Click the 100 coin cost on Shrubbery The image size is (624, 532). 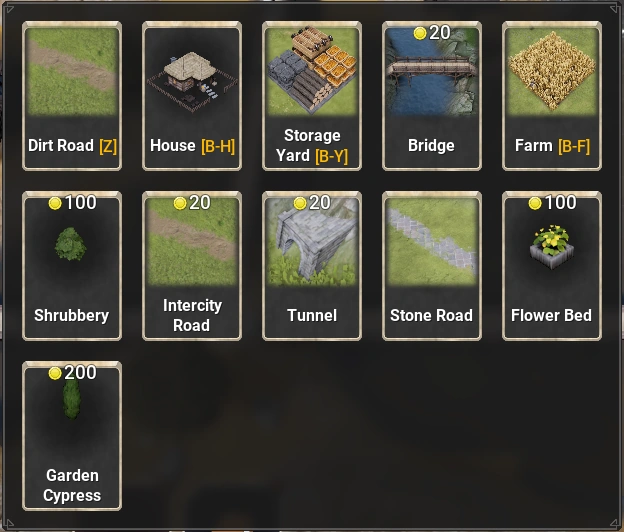click(72, 203)
